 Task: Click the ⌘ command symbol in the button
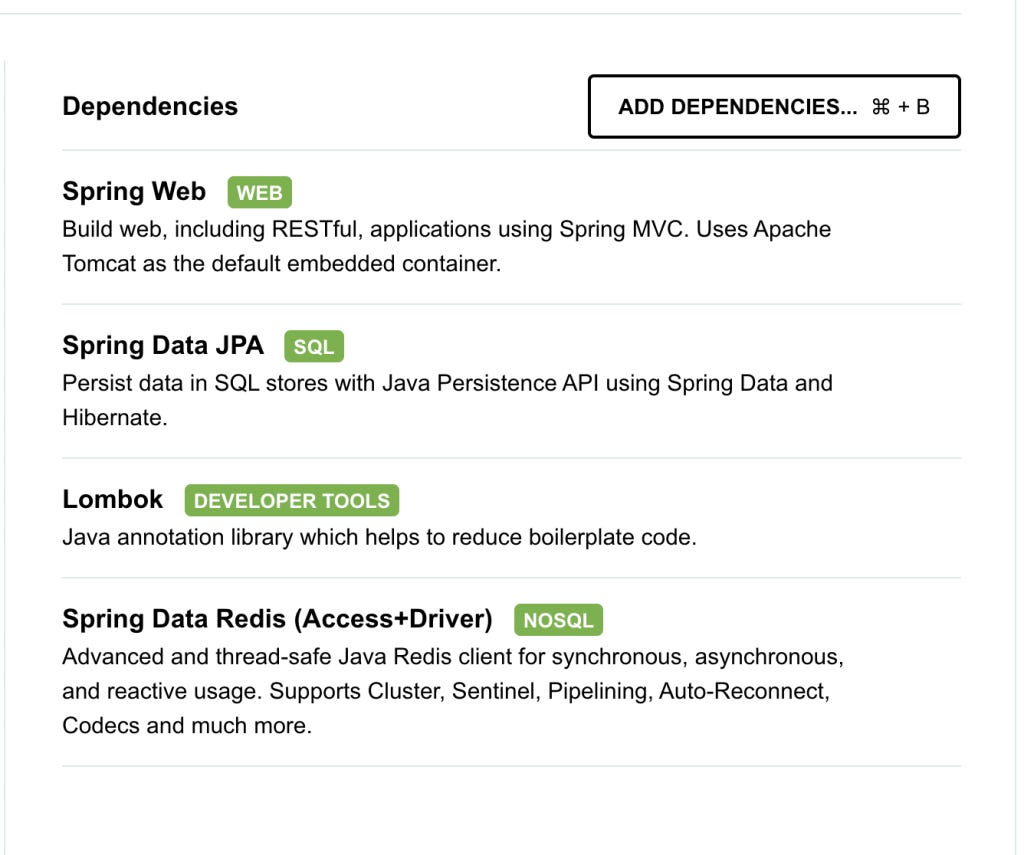coord(880,107)
